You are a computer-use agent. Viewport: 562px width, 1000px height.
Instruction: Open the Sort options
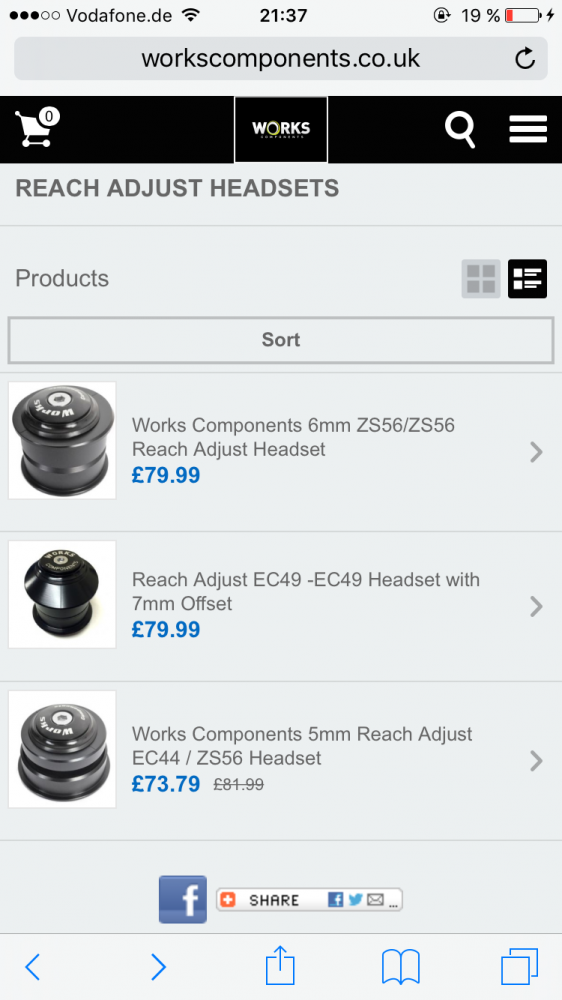(281, 340)
